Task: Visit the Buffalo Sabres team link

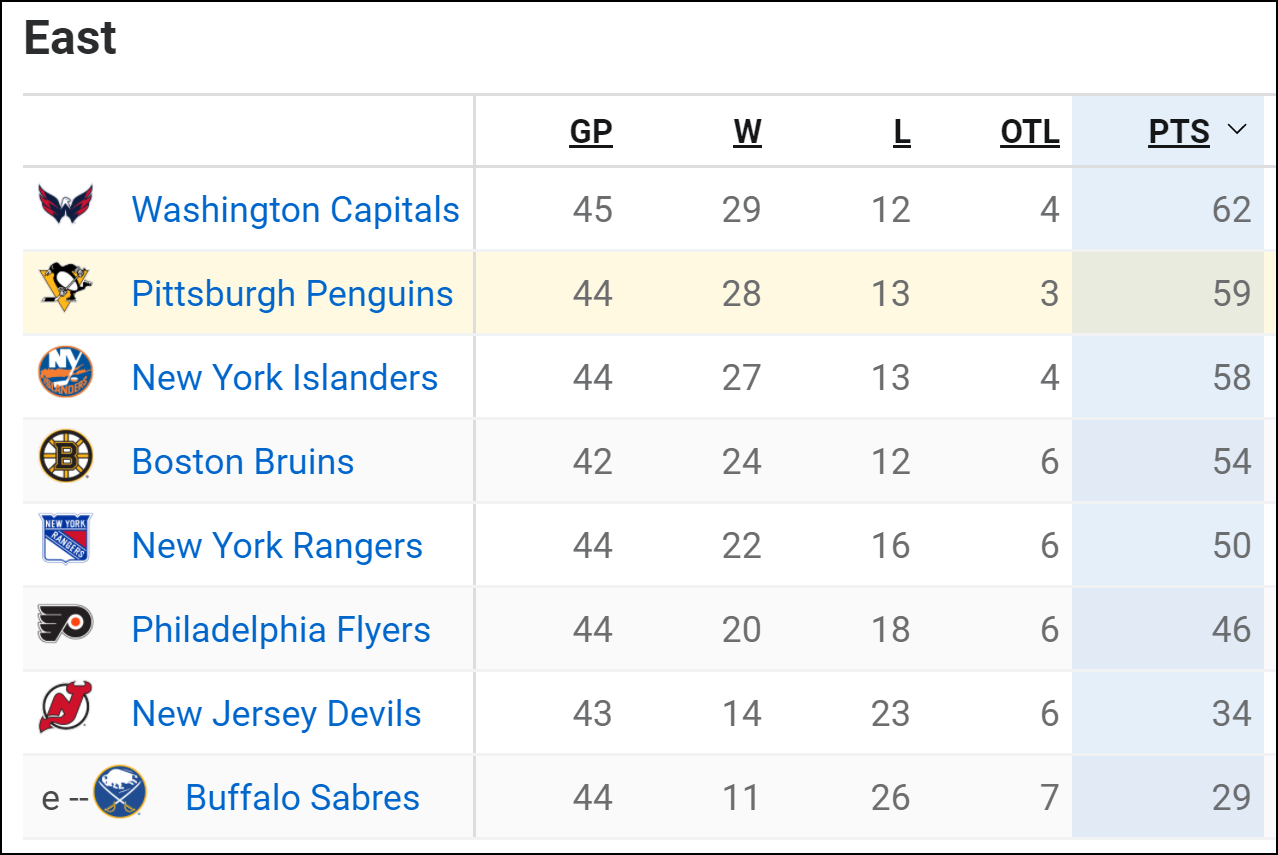Action: point(302,798)
